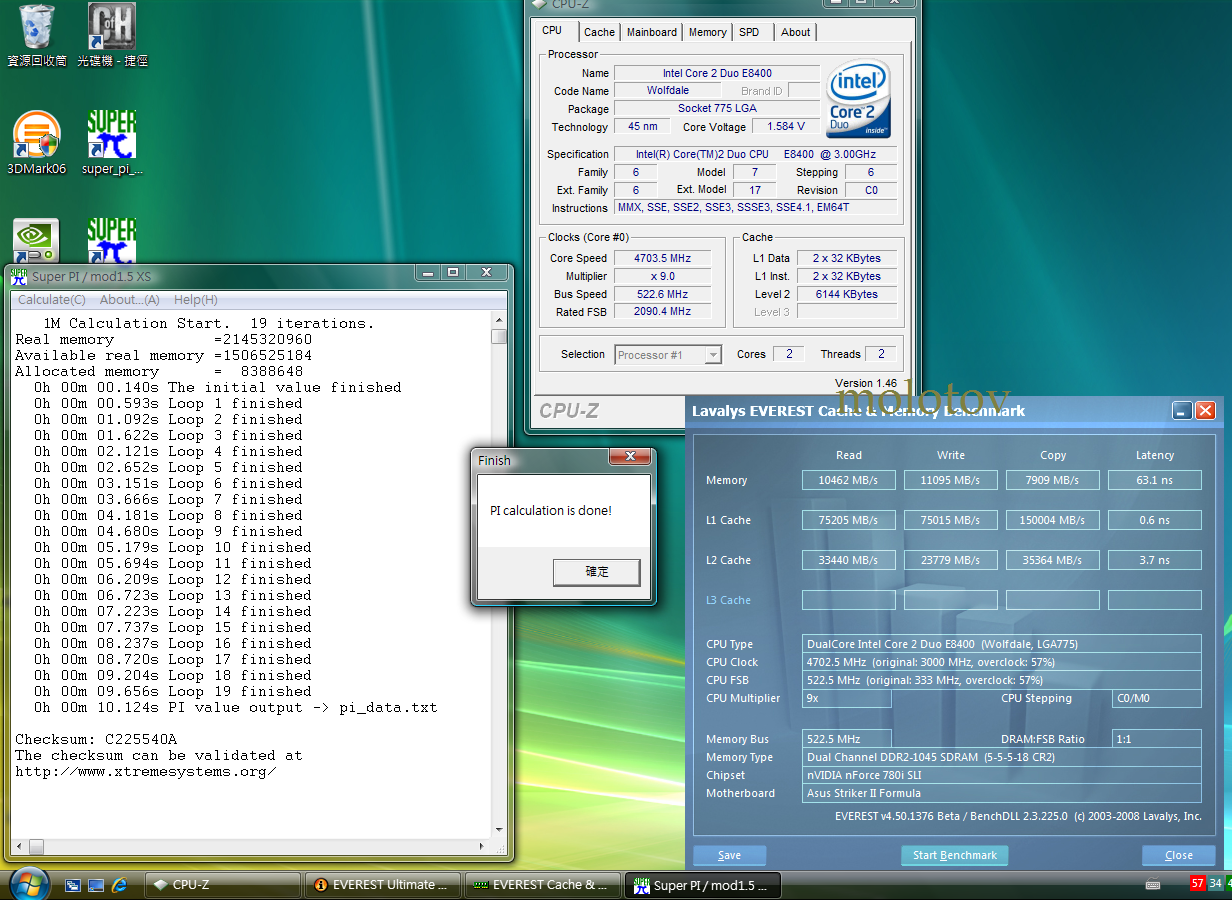Open the NVIDIA desktop shortcut icon
1232x900 pixels.
point(37,242)
